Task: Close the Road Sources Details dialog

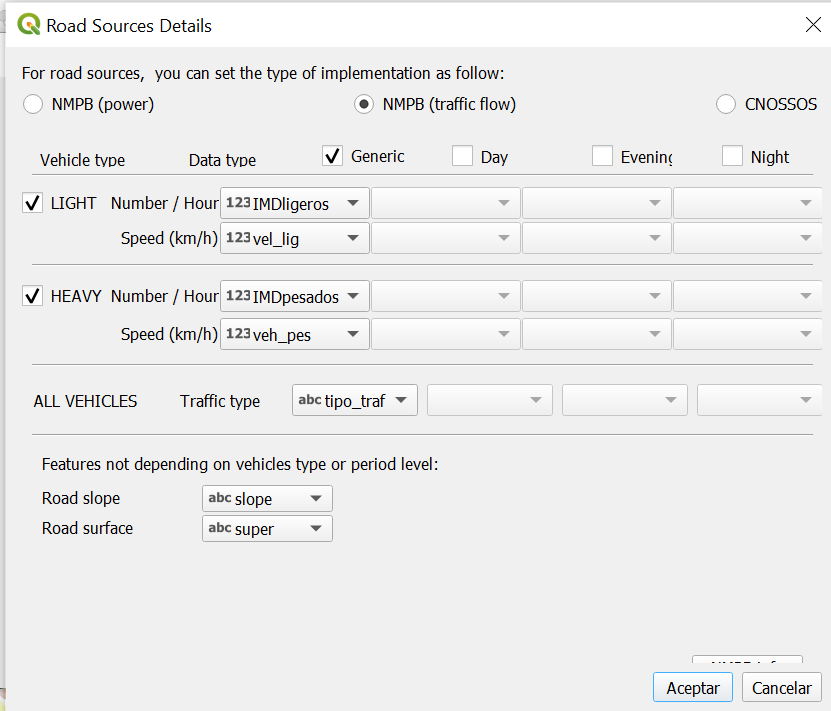Action: [813, 26]
